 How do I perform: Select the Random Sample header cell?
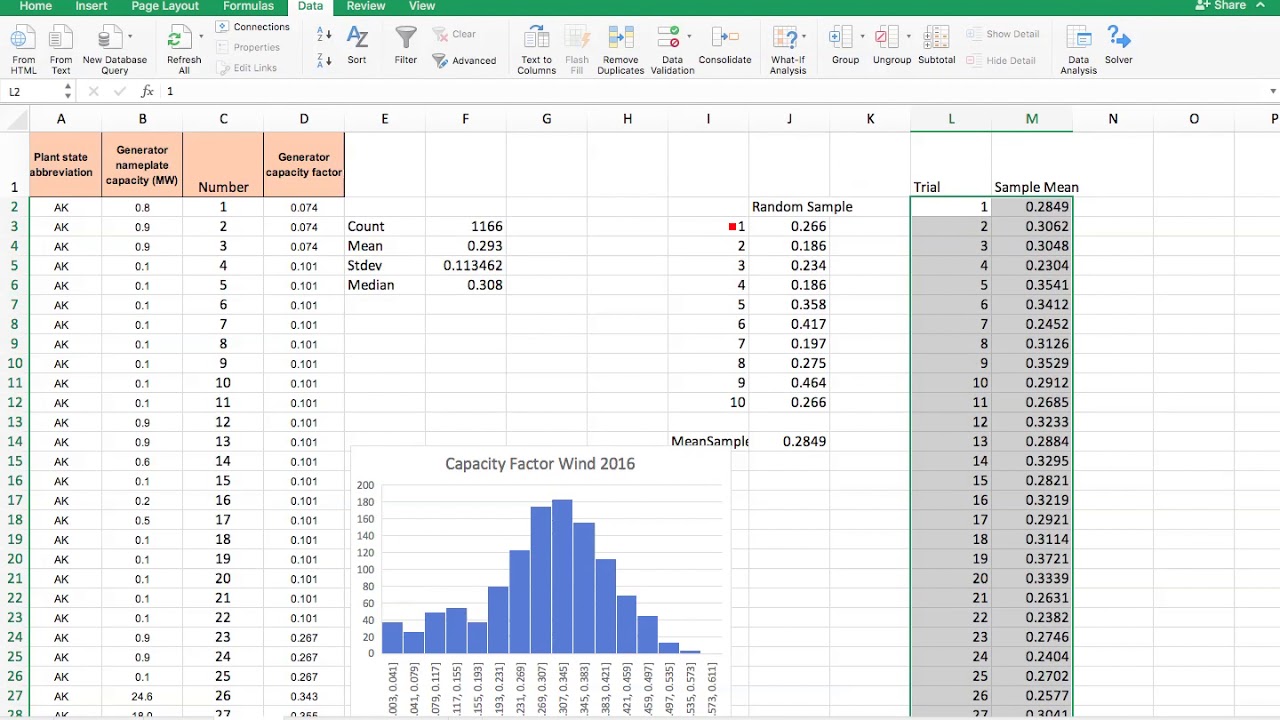[x=789, y=207]
